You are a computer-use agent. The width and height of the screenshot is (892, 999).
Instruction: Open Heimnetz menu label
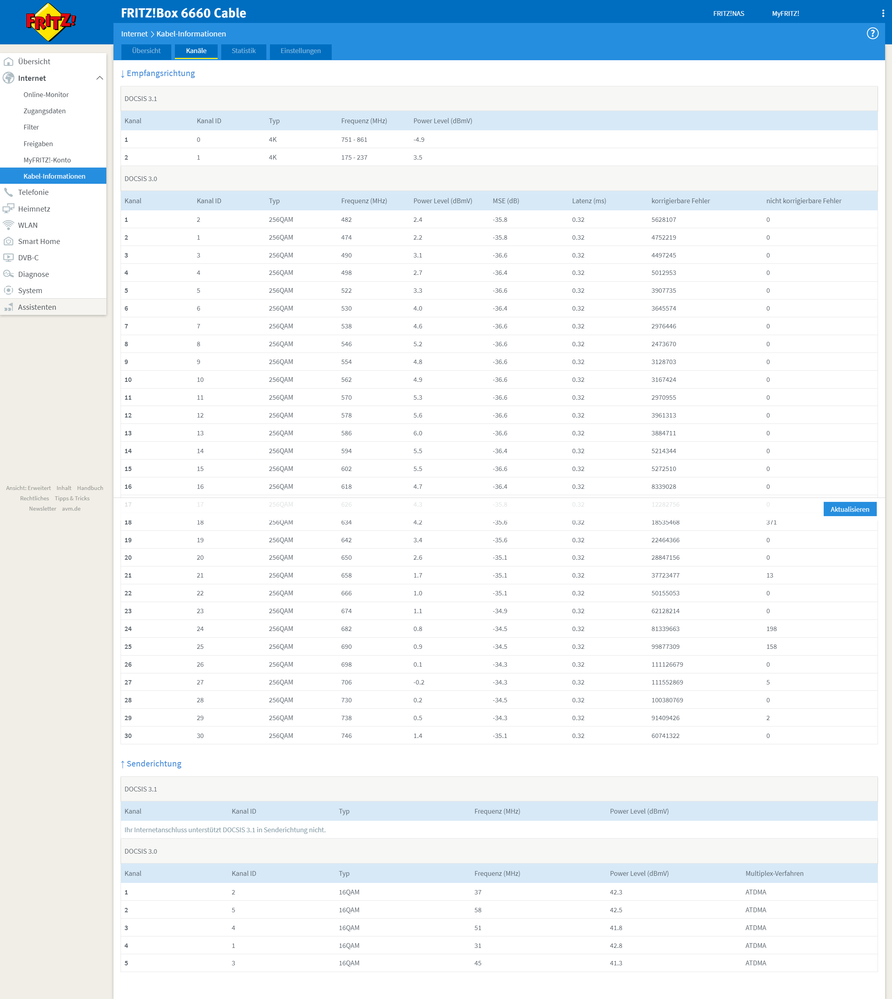point(34,209)
